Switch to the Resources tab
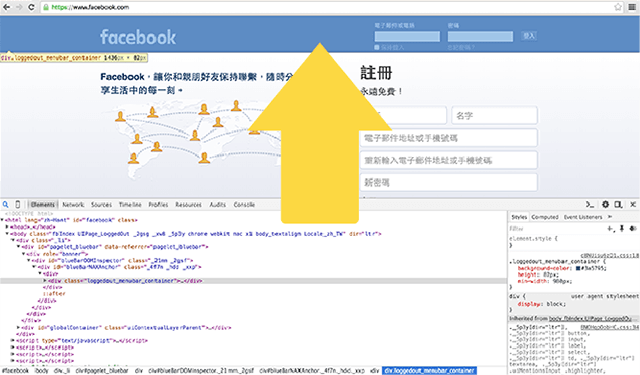Viewport: 640px width, 375px height. (x=188, y=204)
